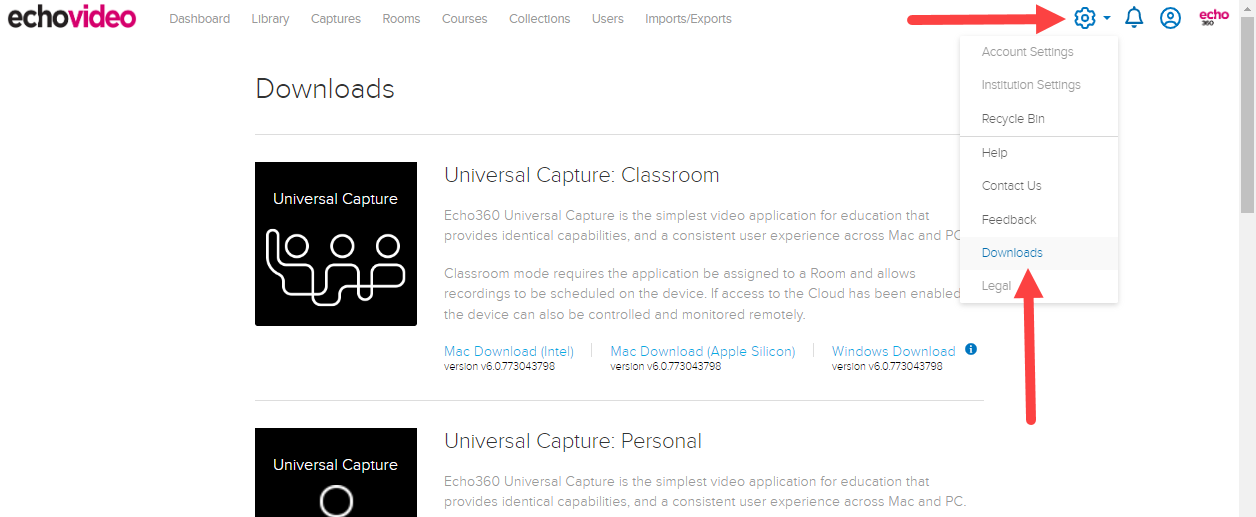Click the Echo360 logo at top right
The width and height of the screenshot is (1256, 517).
(x=1214, y=18)
